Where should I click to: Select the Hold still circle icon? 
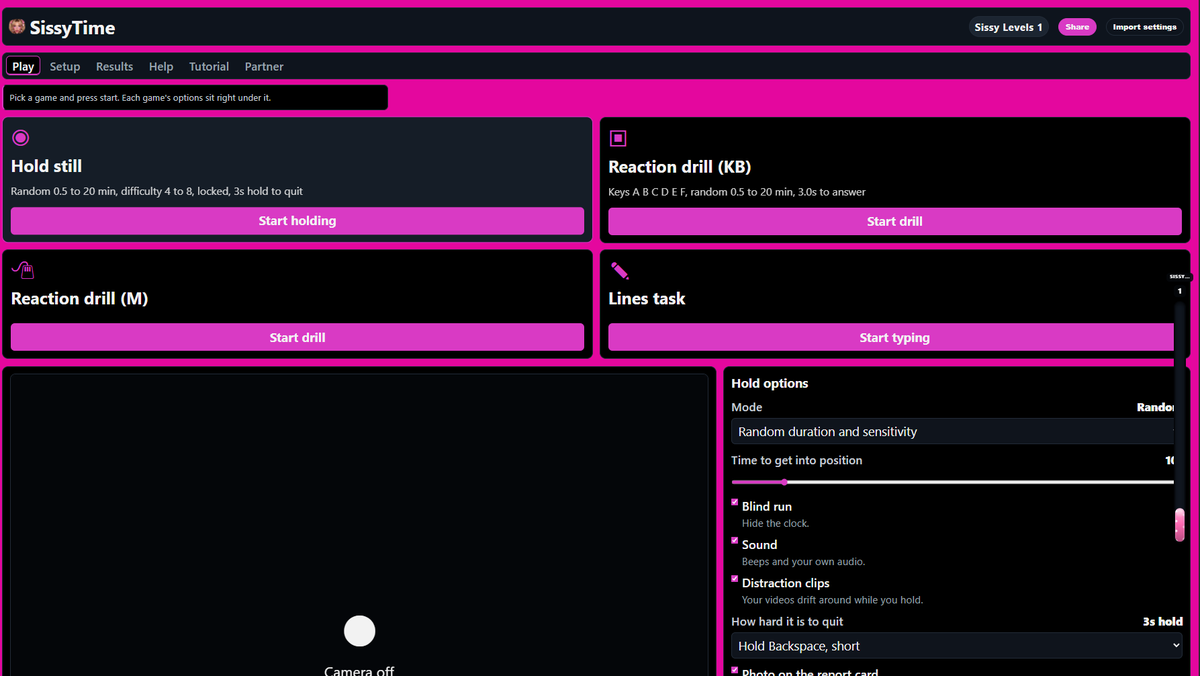pyautogui.click(x=21, y=138)
